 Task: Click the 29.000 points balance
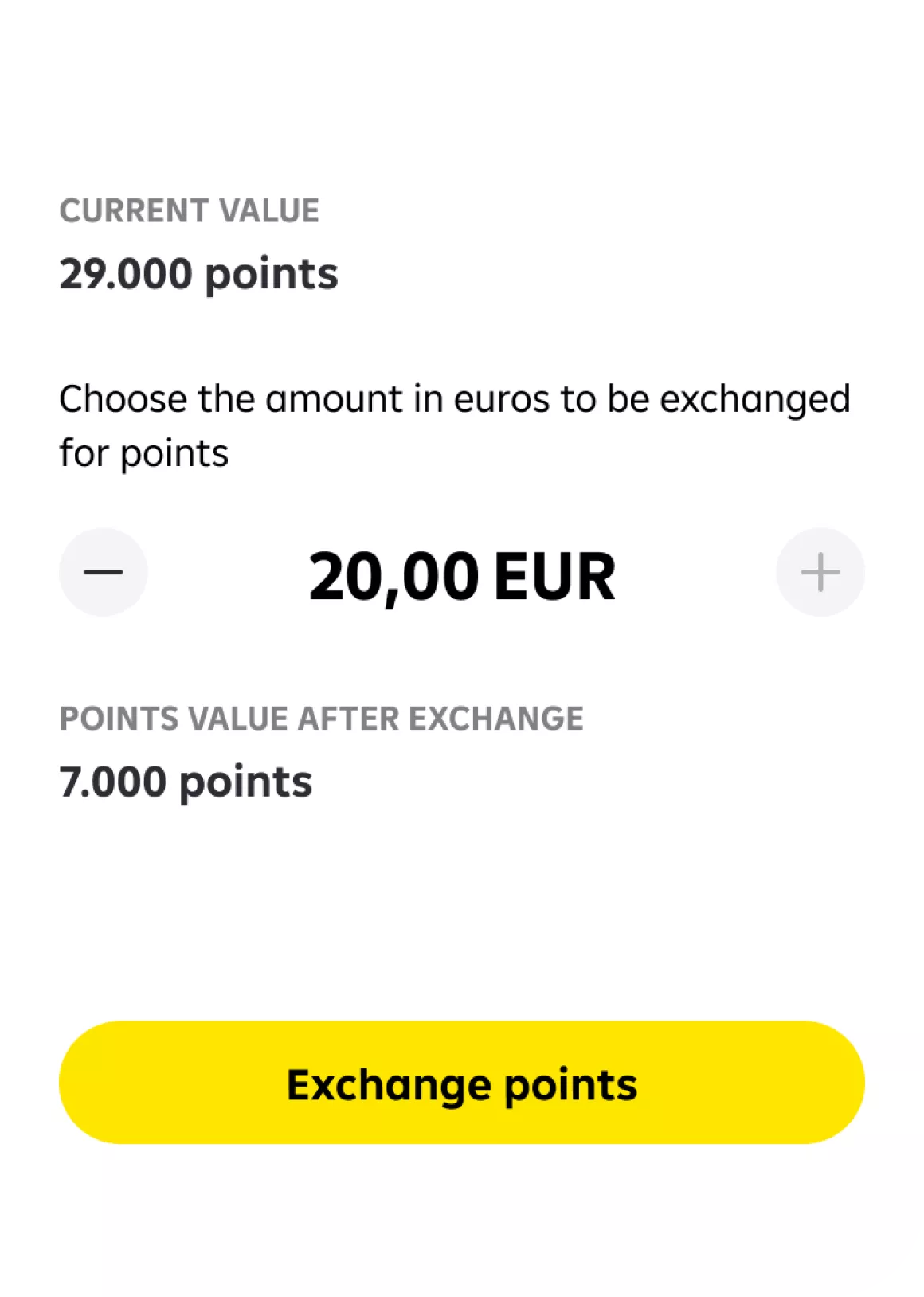(198, 273)
